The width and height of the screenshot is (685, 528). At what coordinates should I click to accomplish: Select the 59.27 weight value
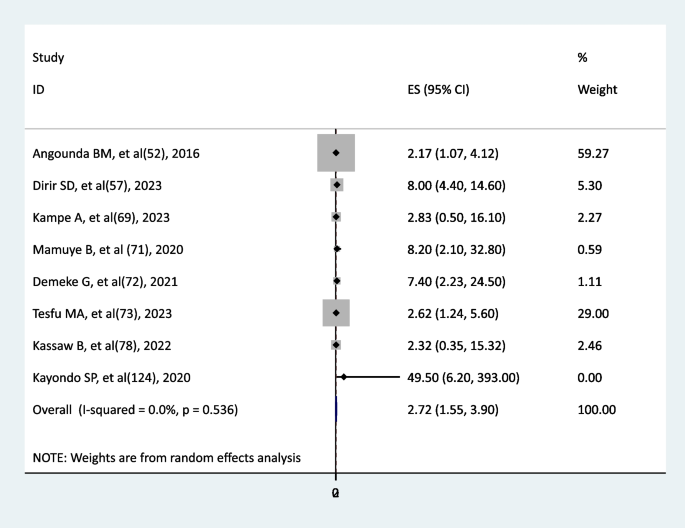(594, 152)
